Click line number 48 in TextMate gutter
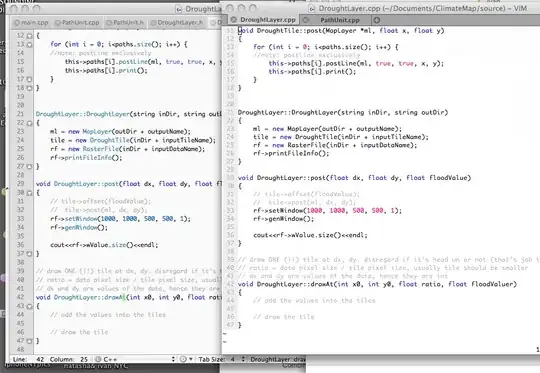The height and width of the screenshot is (373, 540). click(20, 349)
